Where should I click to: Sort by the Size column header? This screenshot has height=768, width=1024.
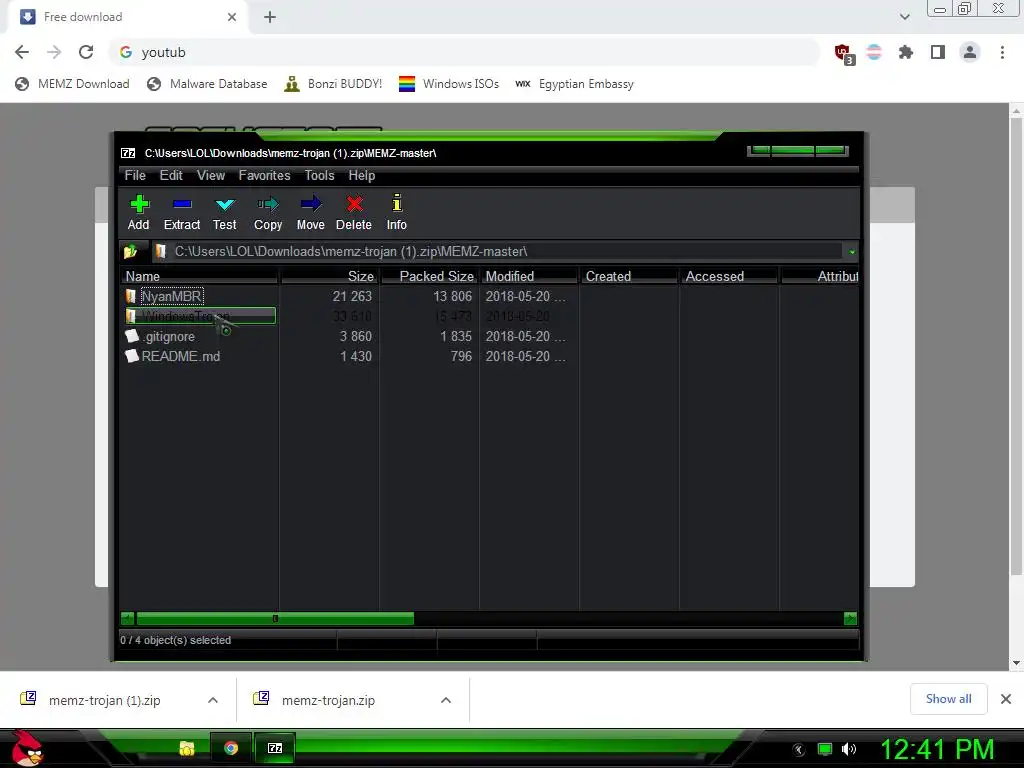[x=329, y=276]
